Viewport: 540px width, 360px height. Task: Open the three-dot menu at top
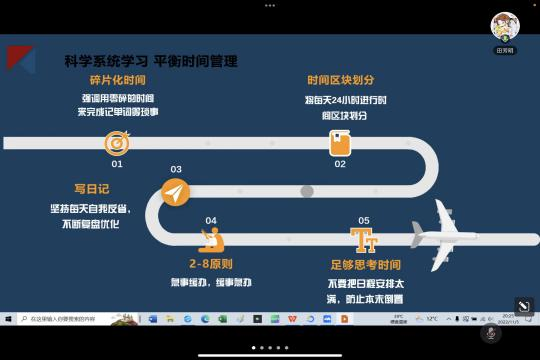pyautogui.click(x=270, y=6)
